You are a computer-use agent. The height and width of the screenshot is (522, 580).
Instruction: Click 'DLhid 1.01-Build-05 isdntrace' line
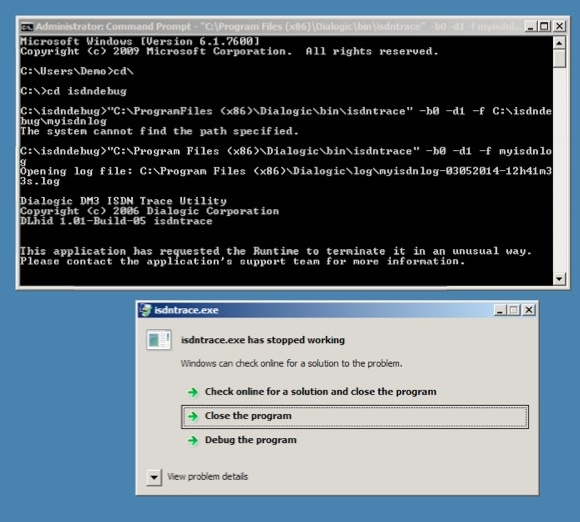(x=116, y=221)
